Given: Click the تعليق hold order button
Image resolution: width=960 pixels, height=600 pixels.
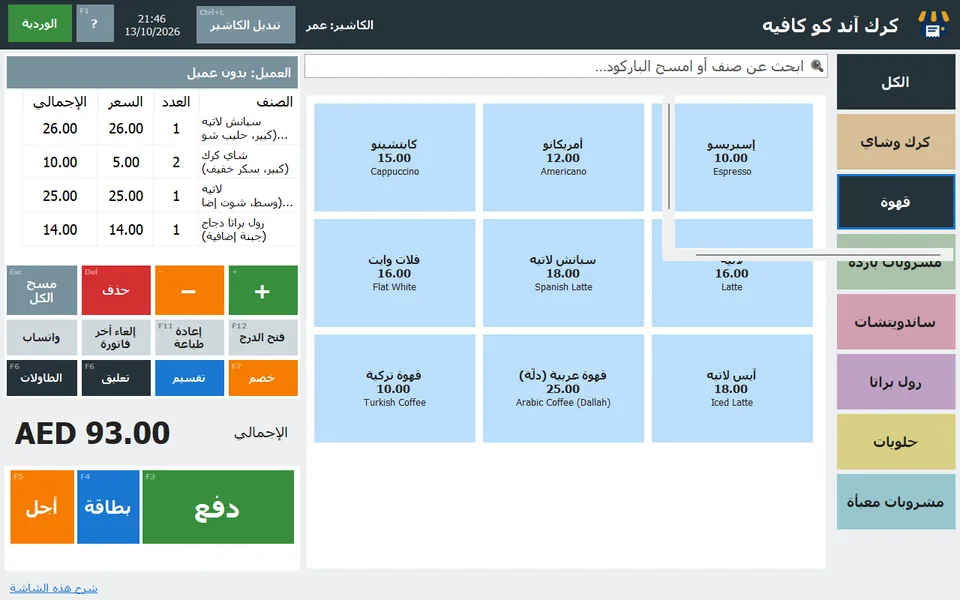Looking at the screenshot, I should (116, 378).
